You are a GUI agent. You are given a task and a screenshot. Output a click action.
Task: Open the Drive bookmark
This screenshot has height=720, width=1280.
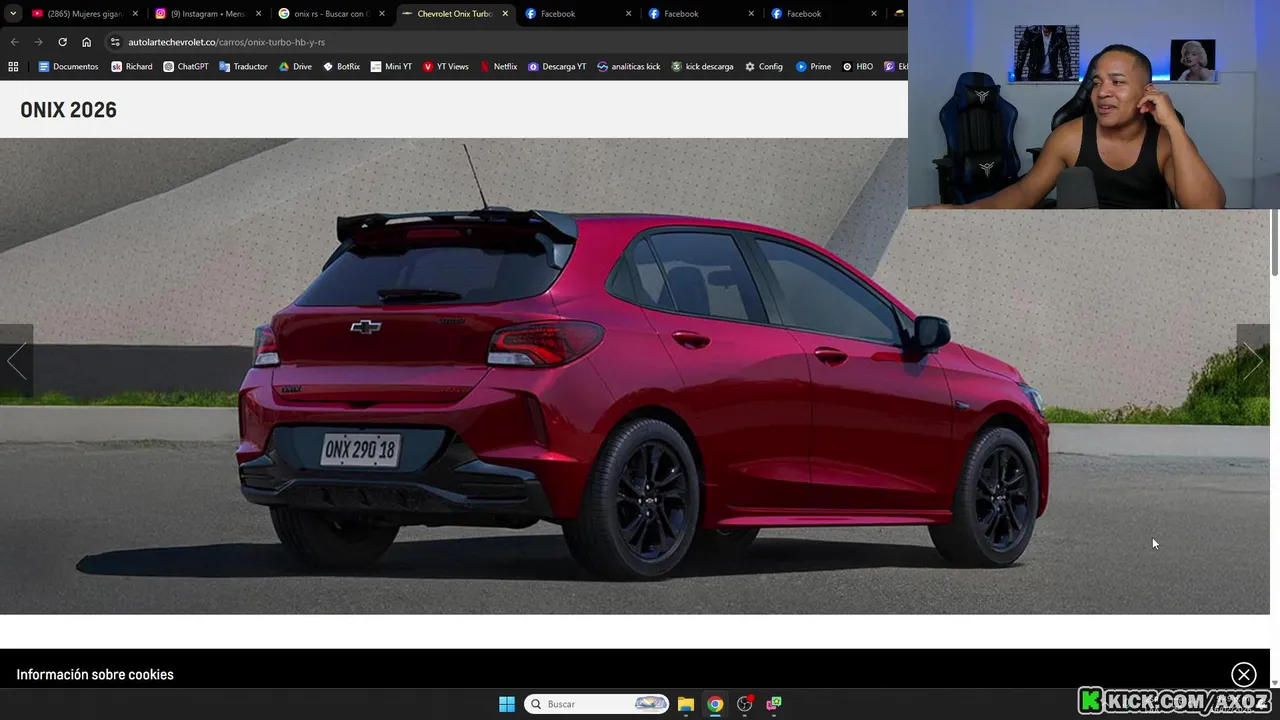point(295,67)
